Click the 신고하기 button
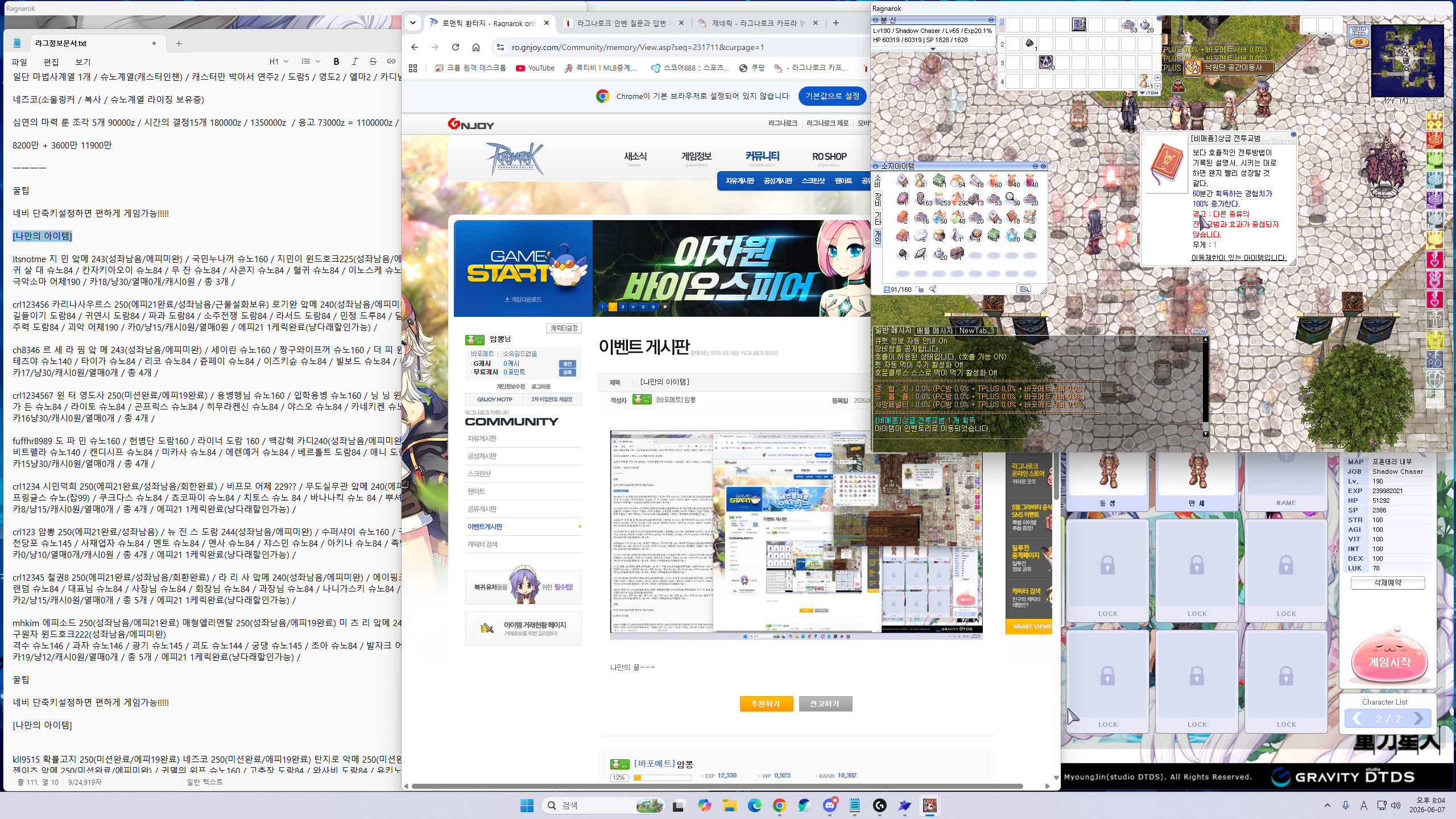Image resolution: width=1456 pixels, height=819 pixels. [825, 704]
